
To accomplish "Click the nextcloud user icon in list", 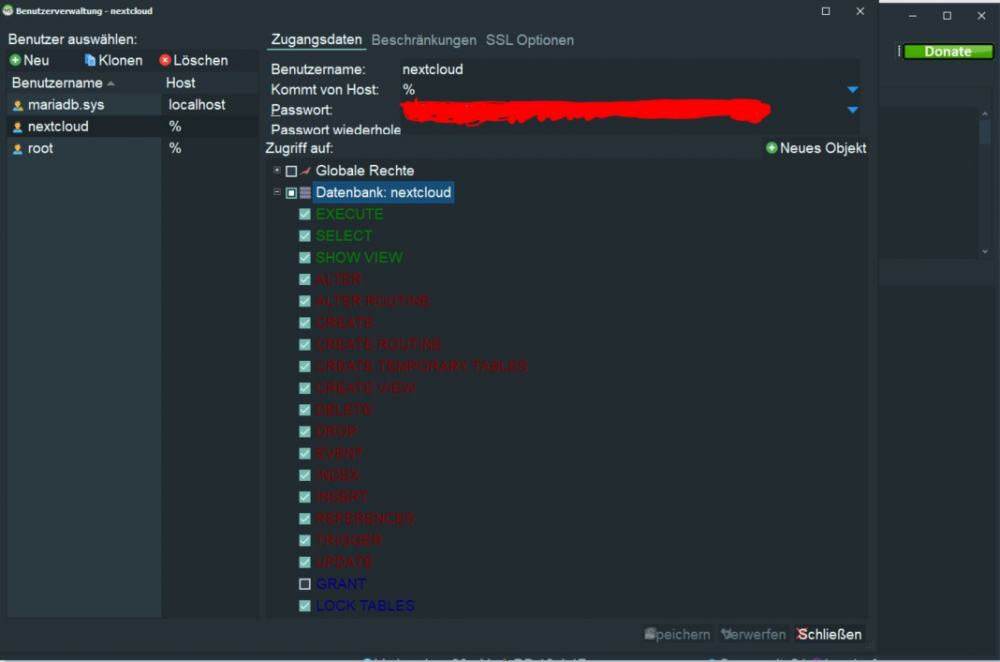I will pos(18,127).
